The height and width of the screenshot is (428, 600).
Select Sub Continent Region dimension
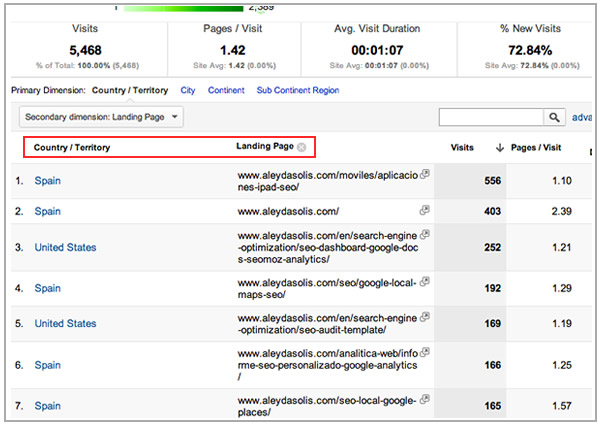pos(297,90)
